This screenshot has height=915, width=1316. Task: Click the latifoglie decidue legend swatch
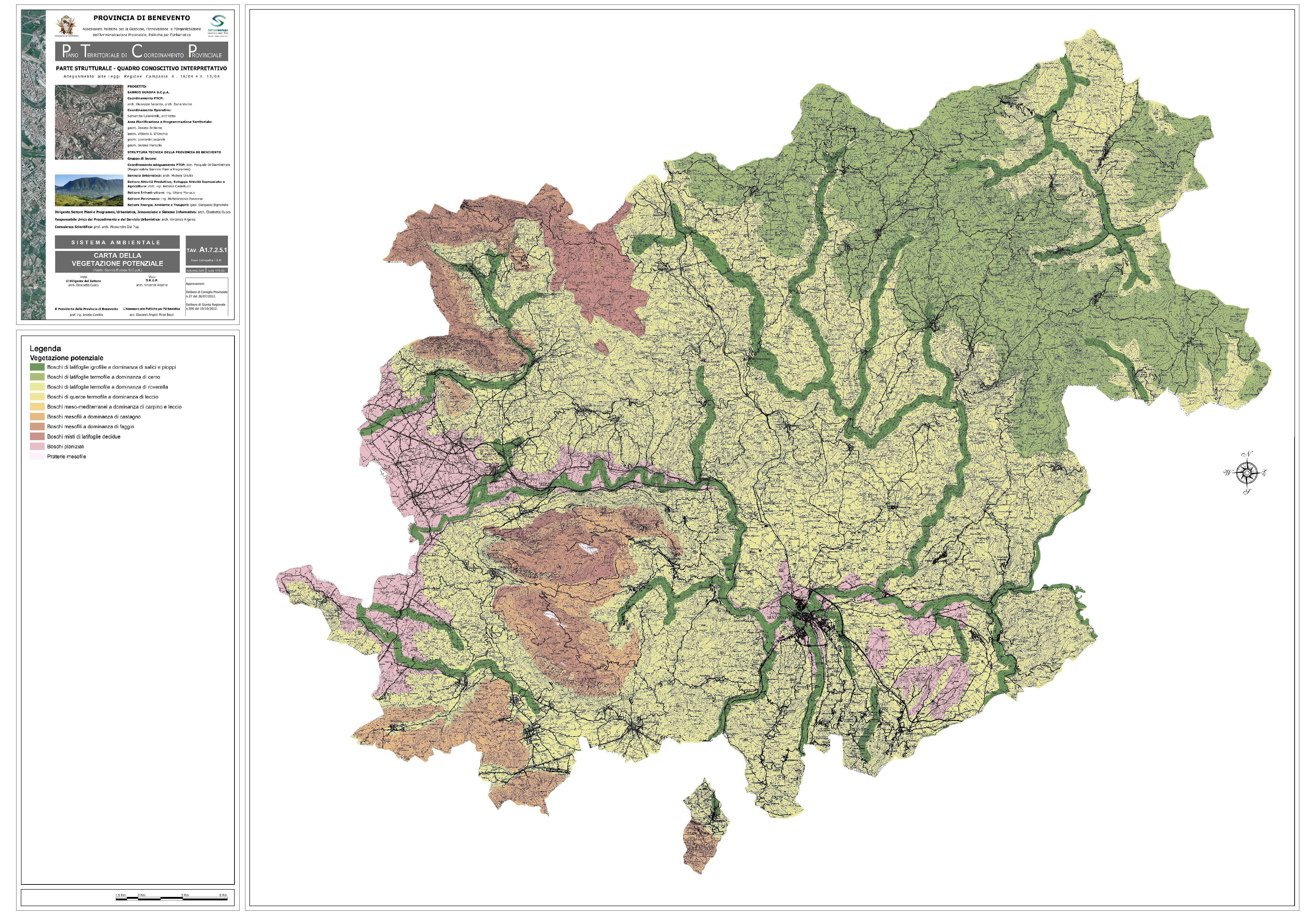(37, 437)
